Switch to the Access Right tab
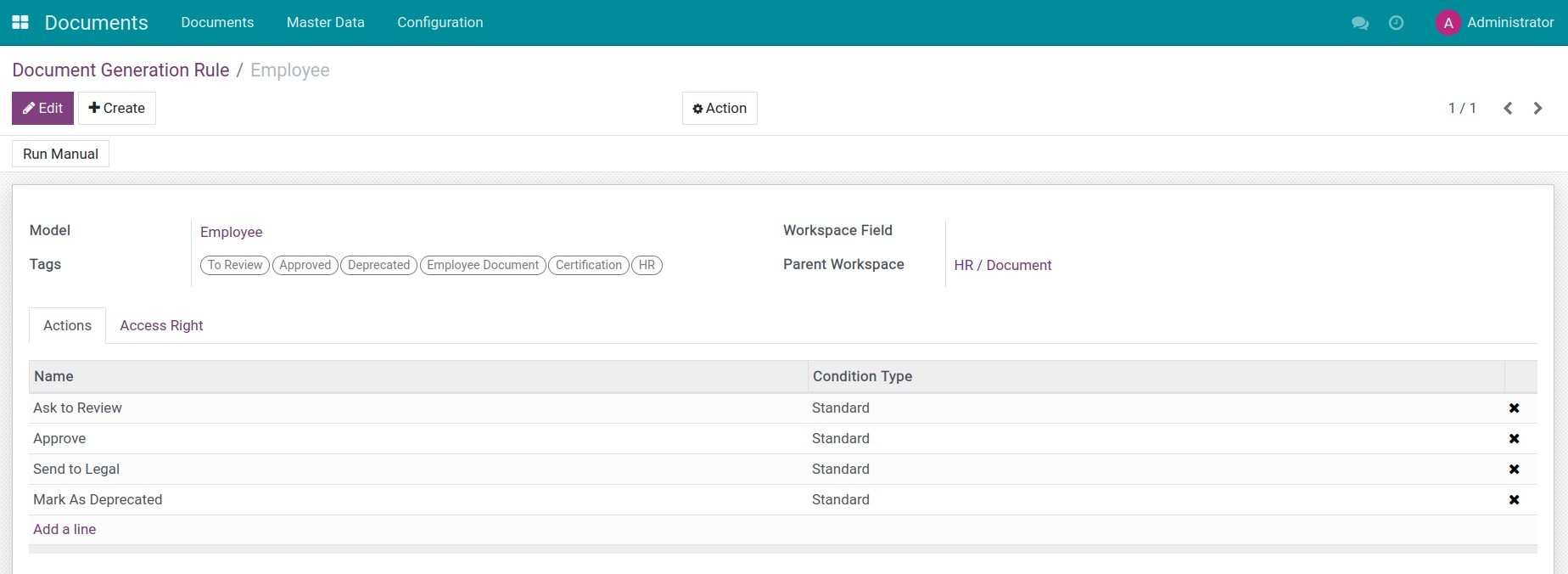This screenshot has height=574, width=1568. click(161, 326)
